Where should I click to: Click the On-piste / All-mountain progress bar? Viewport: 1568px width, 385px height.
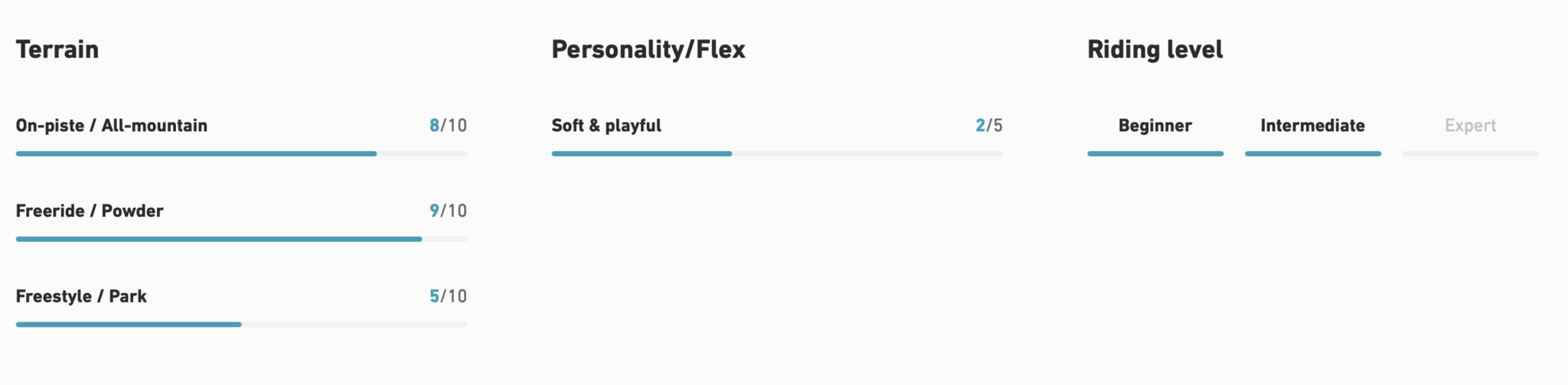click(241, 154)
